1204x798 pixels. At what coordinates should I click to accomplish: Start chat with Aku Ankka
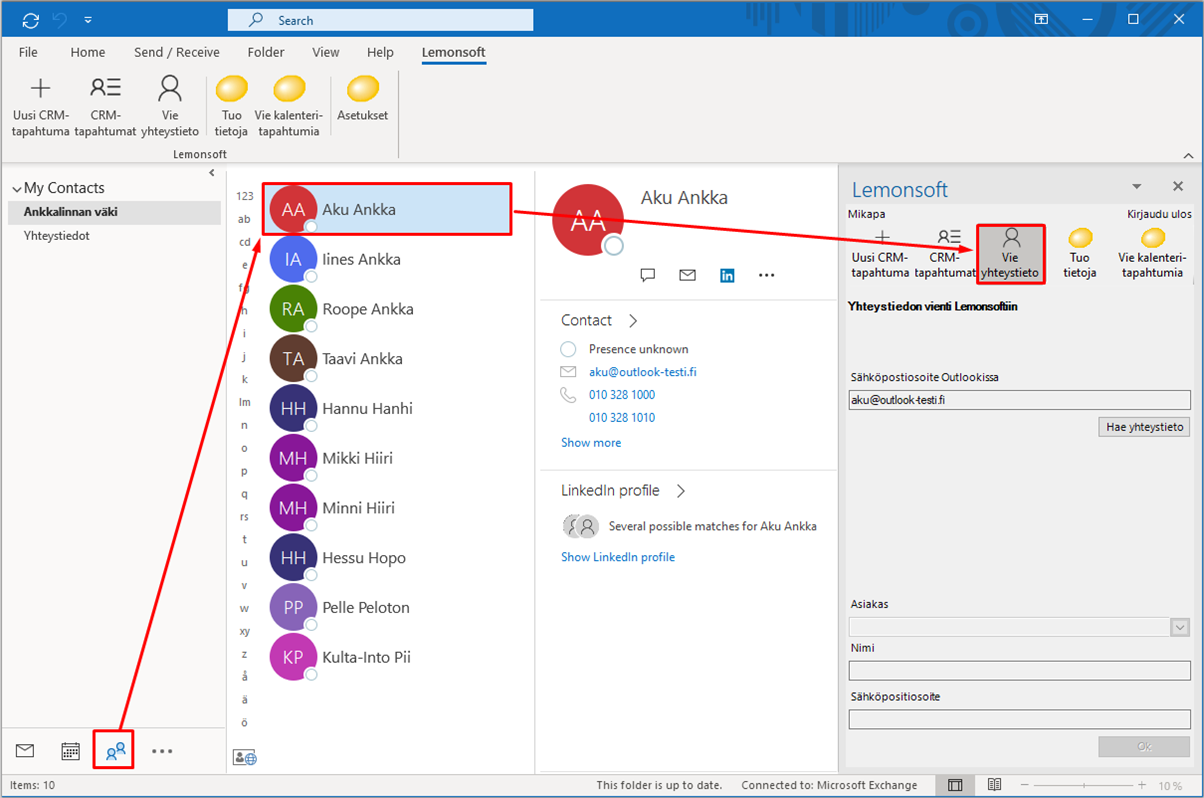coord(647,275)
